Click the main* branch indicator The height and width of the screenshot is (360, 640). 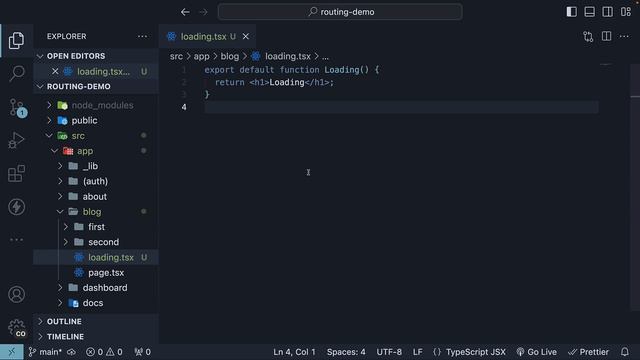click(x=45, y=352)
